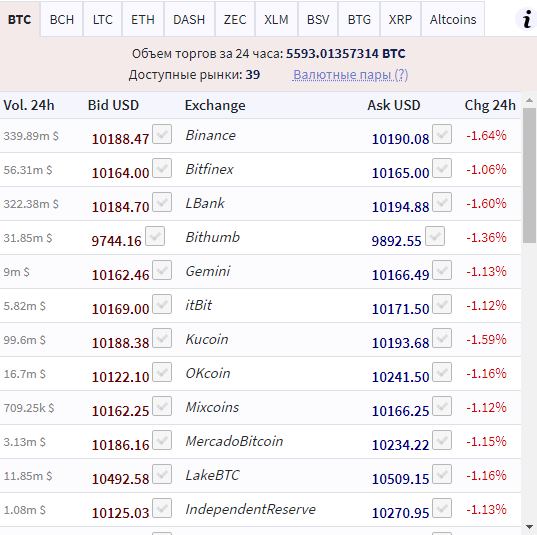Toggle the LakeBTC ask price checkbox
The height and width of the screenshot is (535, 537).
point(442,474)
